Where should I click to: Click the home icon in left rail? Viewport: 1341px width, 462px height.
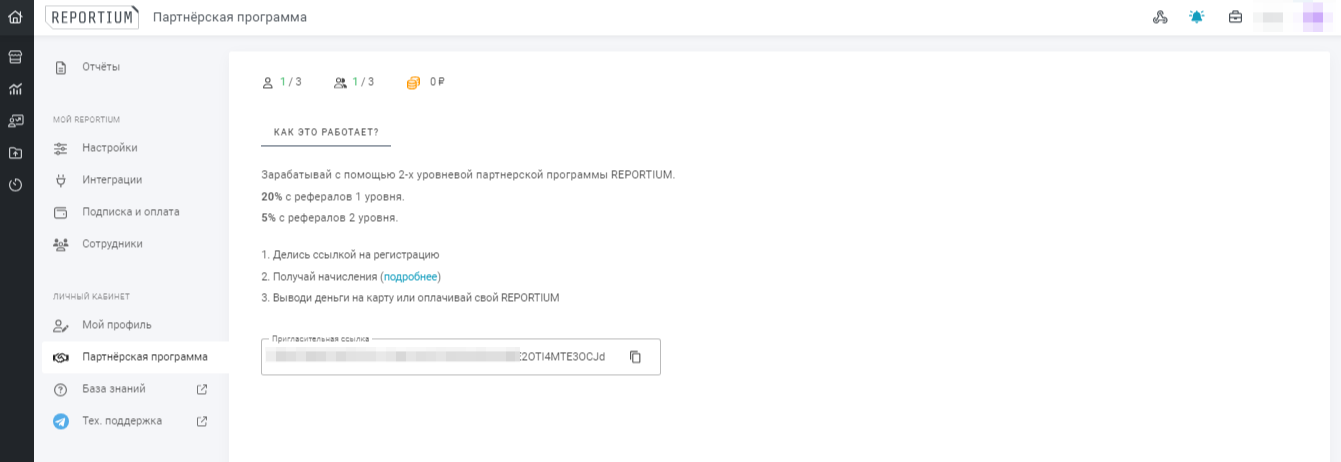pyautogui.click(x=15, y=17)
